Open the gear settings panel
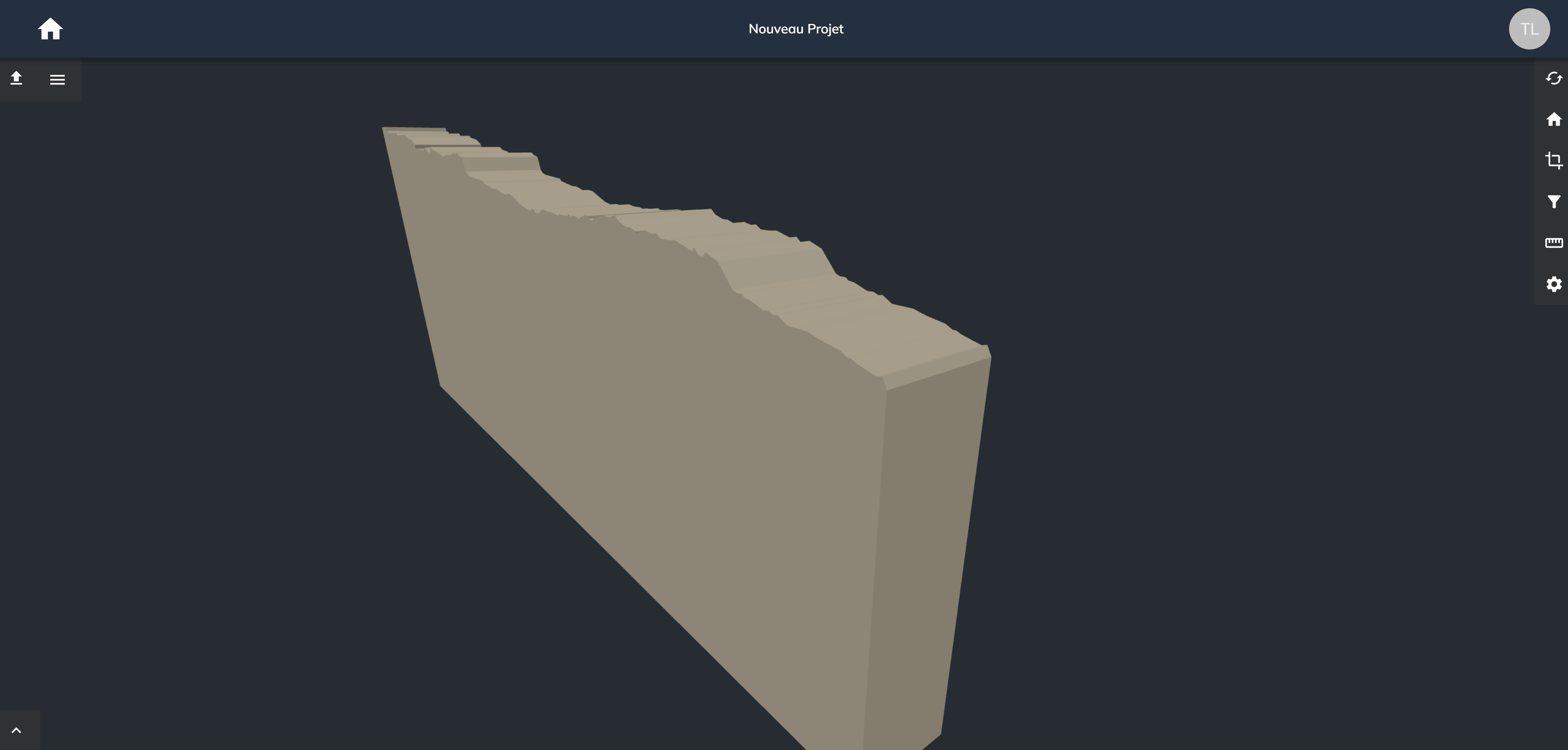 pos(1554,284)
